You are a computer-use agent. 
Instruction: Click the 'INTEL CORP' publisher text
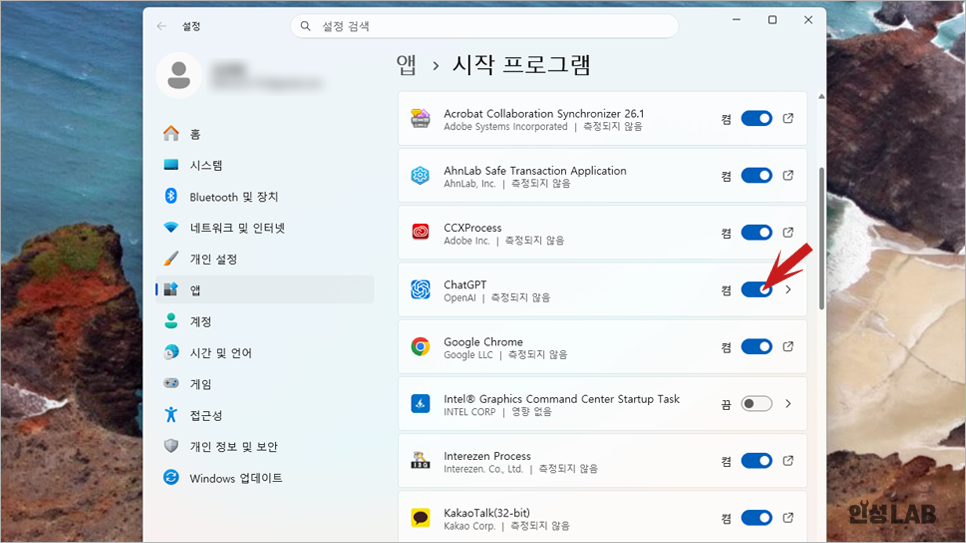tap(469, 412)
